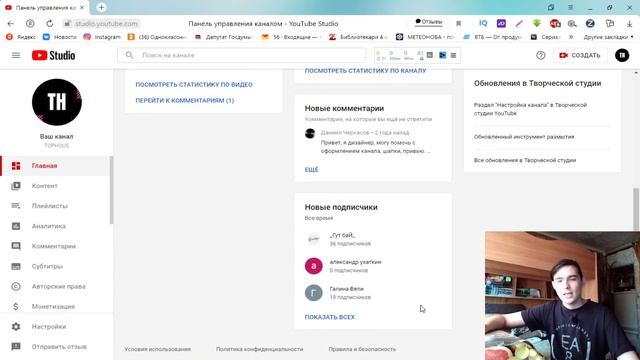Open the purple extension icon after the IQ extension
This screenshot has width=640, height=360.
(x=501, y=23)
